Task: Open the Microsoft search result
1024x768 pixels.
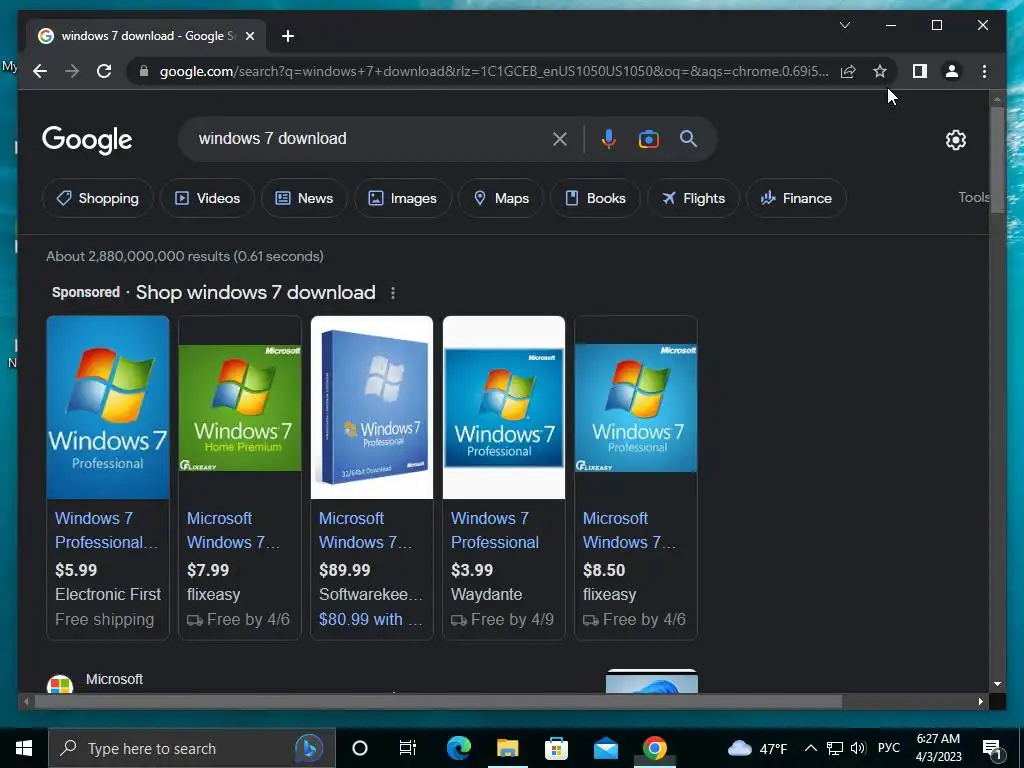Action: pos(114,679)
